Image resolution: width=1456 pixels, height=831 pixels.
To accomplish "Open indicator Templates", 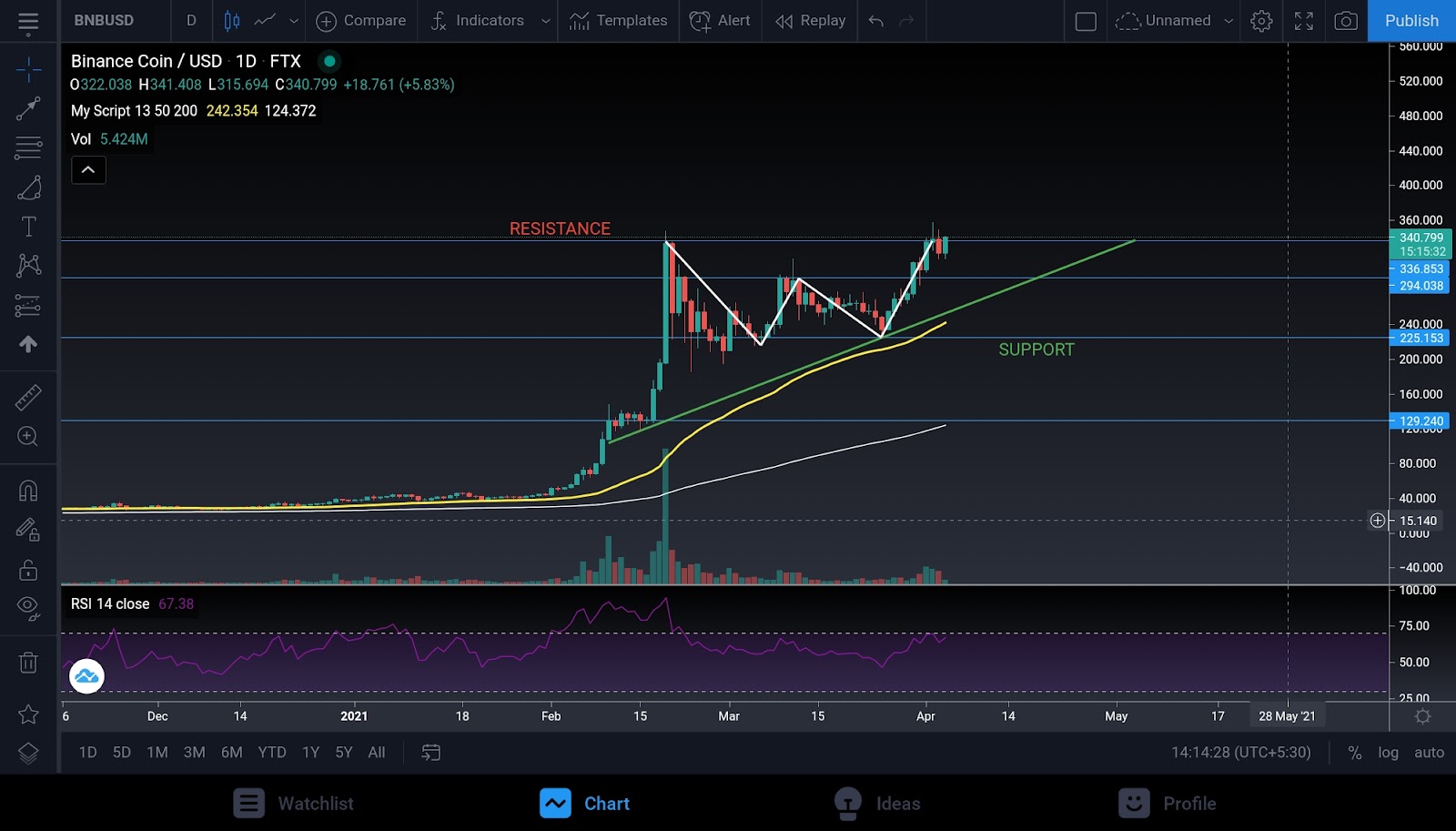I will point(618,21).
